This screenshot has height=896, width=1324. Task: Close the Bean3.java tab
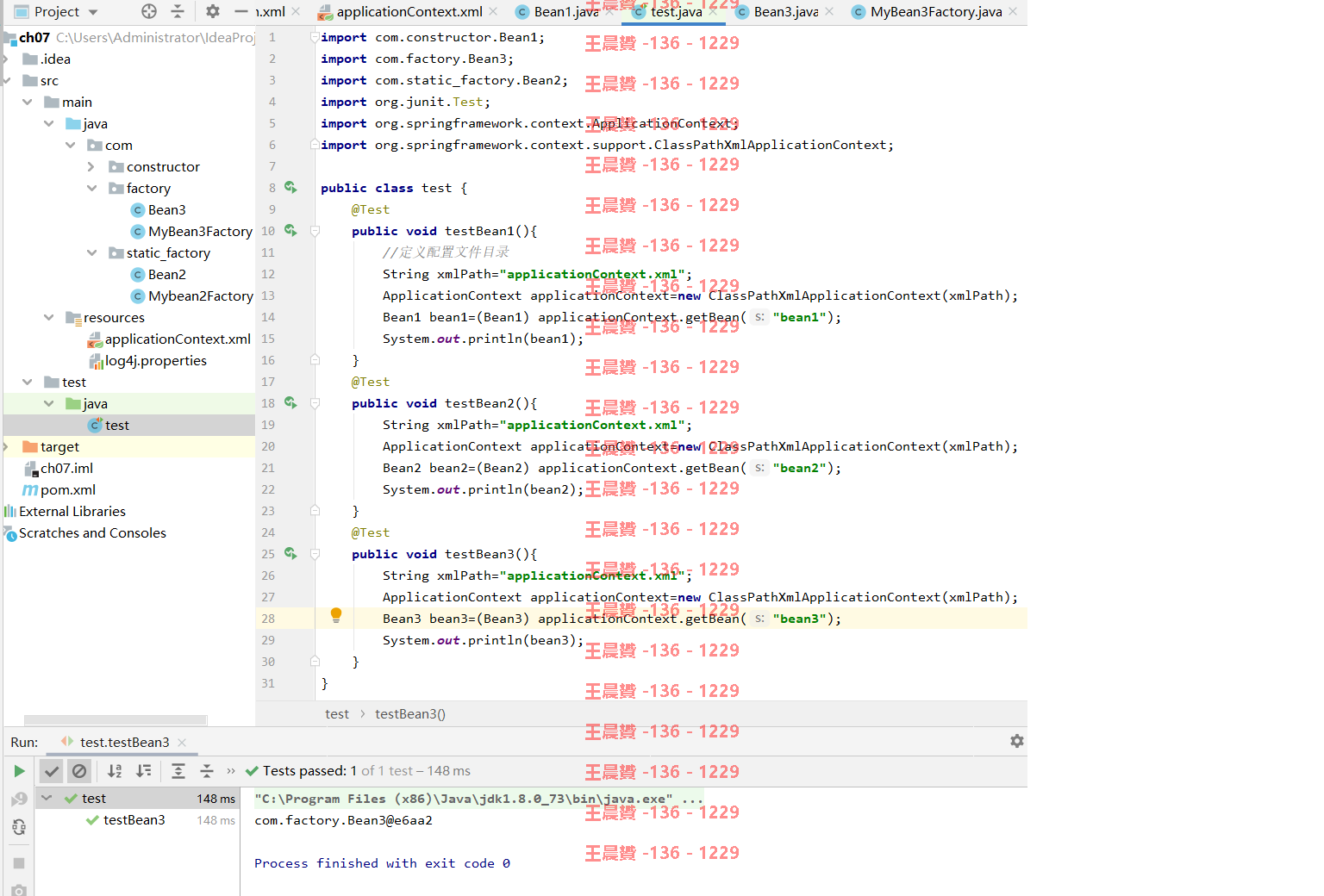tap(829, 11)
